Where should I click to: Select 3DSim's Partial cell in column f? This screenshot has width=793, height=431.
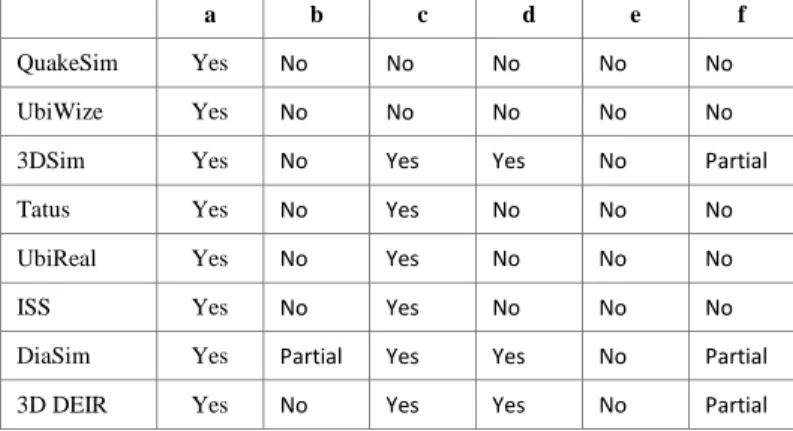pyautogui.click(x=736, y=161)
